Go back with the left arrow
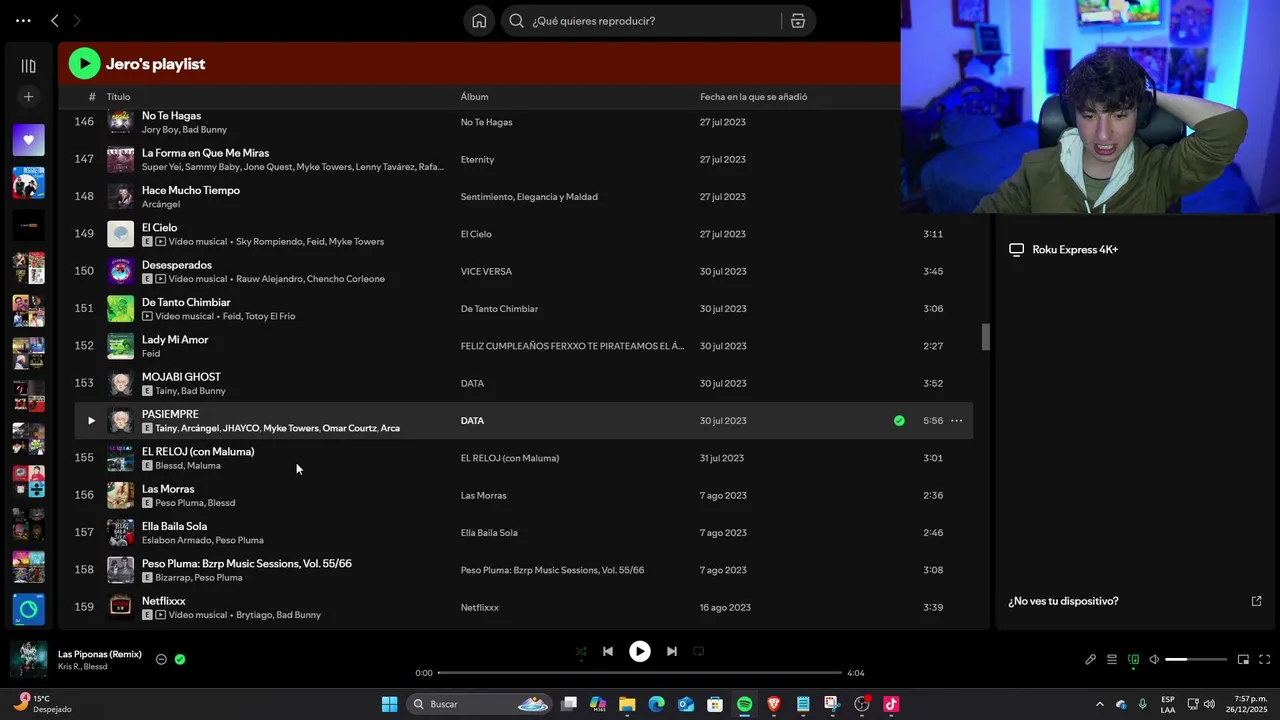This screenshot has height=720, width=1280. pyautogui.click(x=55, y=20)
